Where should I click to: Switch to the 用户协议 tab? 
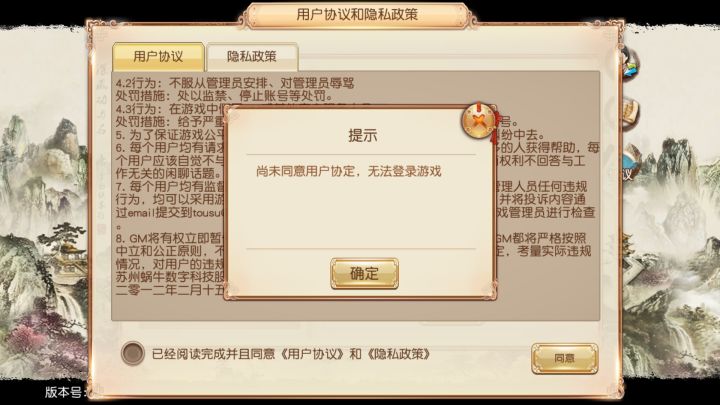pos(158,57)
